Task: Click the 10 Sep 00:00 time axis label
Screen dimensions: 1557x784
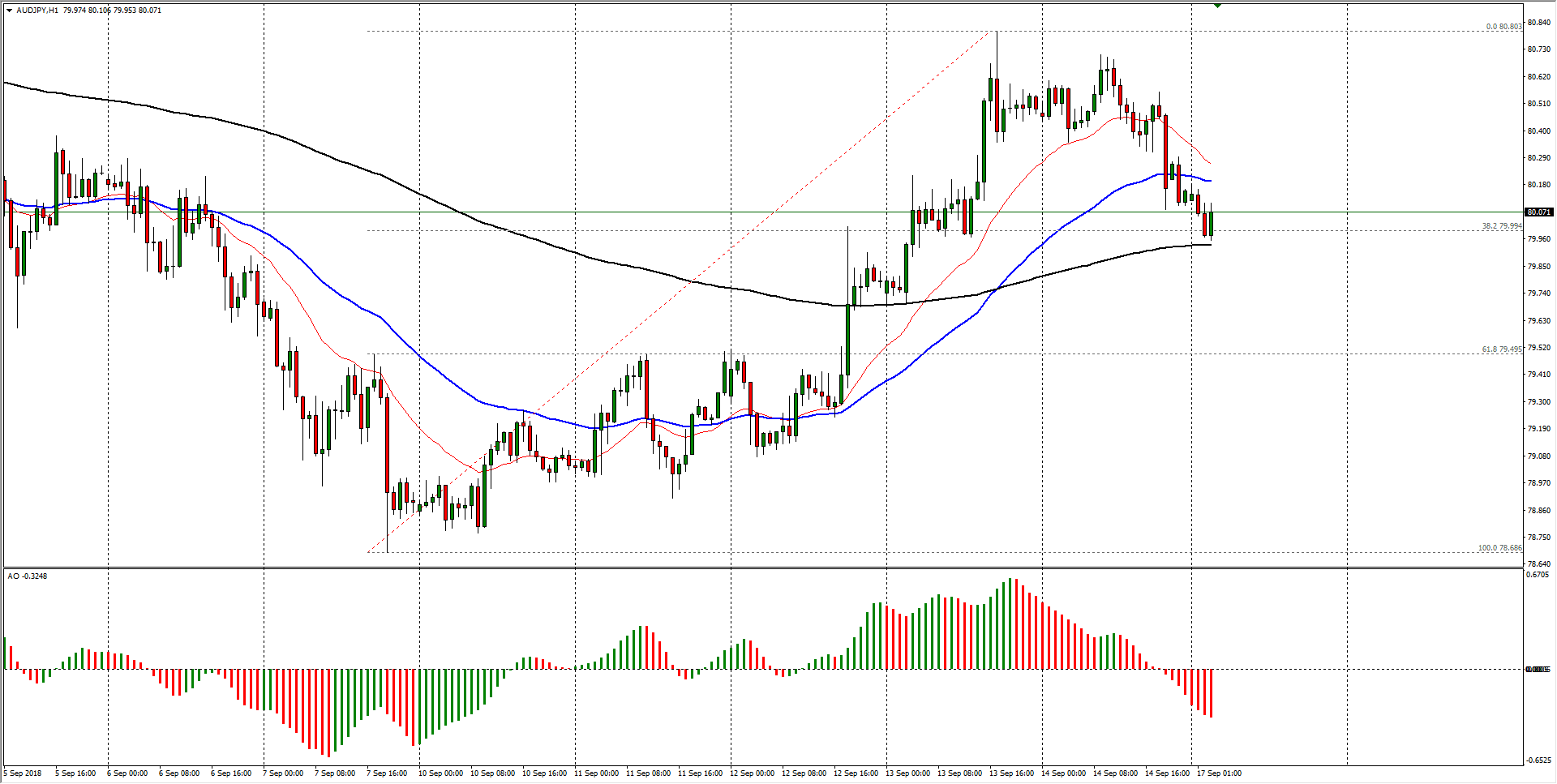Action: 440,773
